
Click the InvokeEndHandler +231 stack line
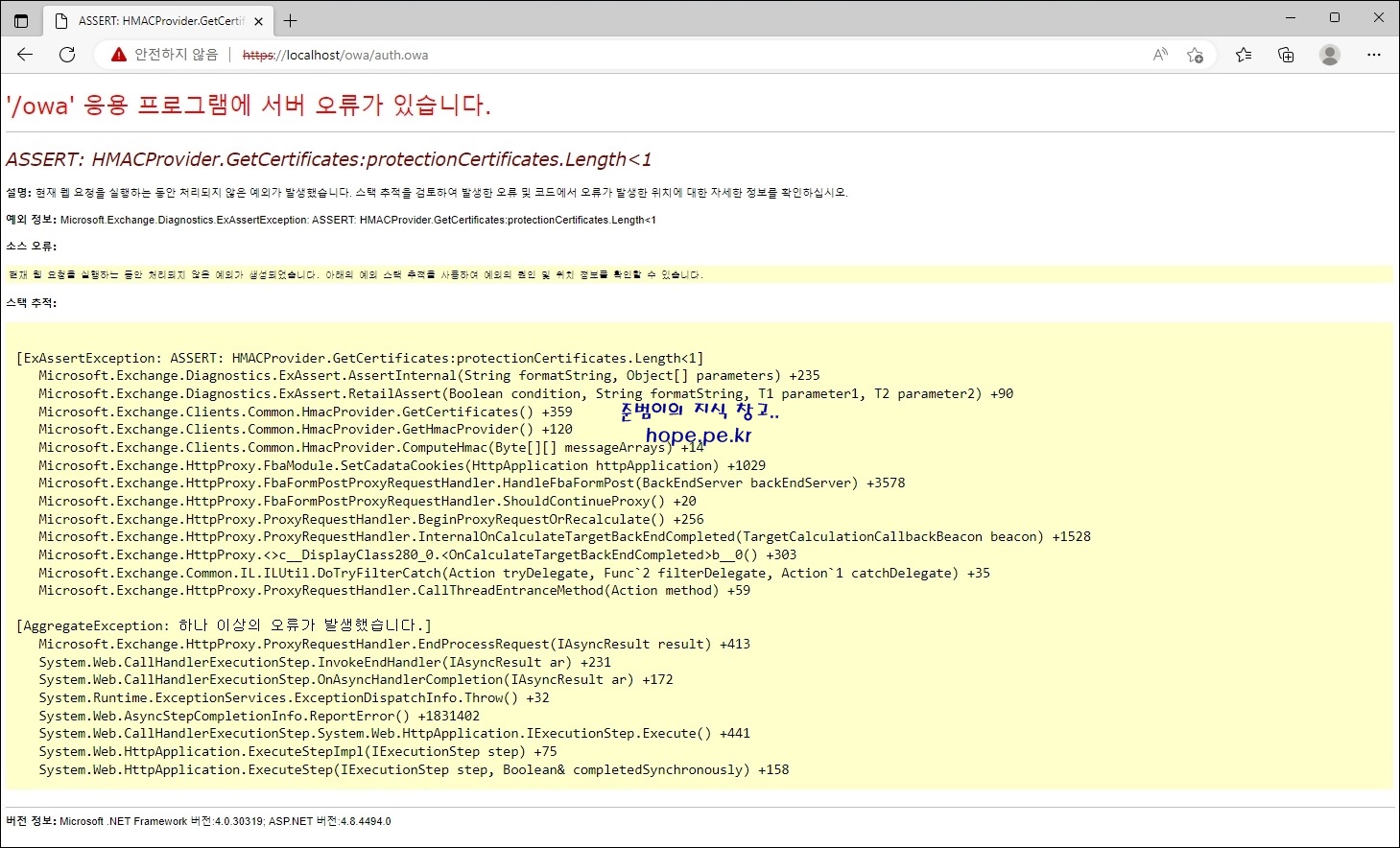coord(324,663)
